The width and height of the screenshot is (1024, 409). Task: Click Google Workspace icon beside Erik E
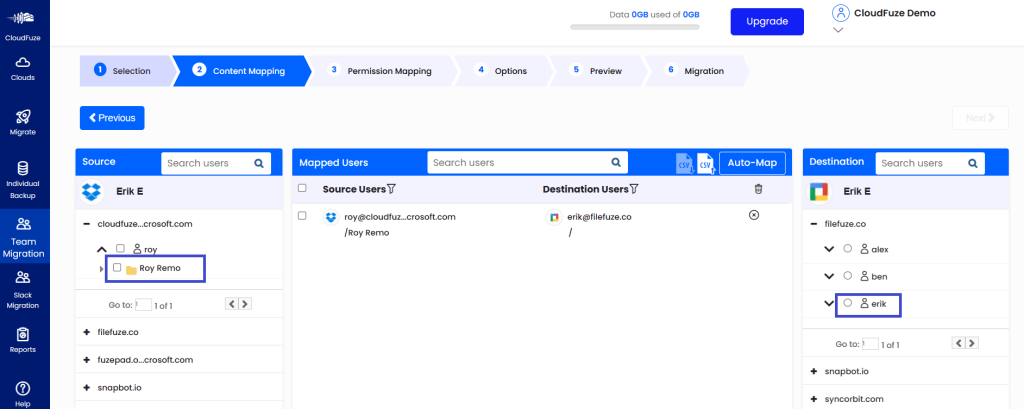pos(819,192)
